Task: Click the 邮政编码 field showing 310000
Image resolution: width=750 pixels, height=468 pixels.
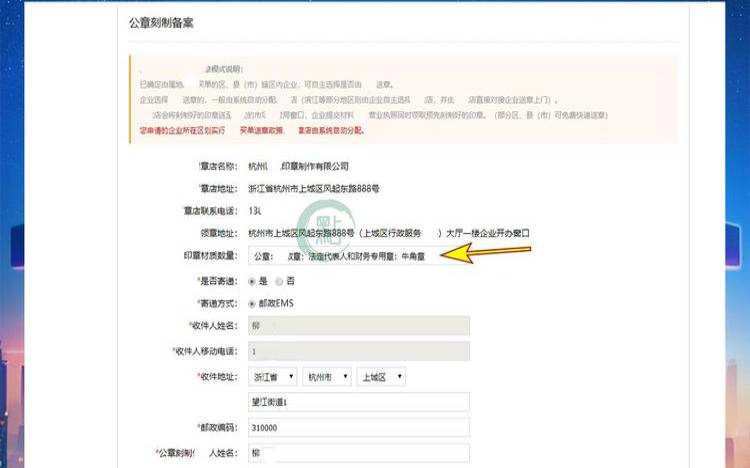Action: click(x=359, y=427)
